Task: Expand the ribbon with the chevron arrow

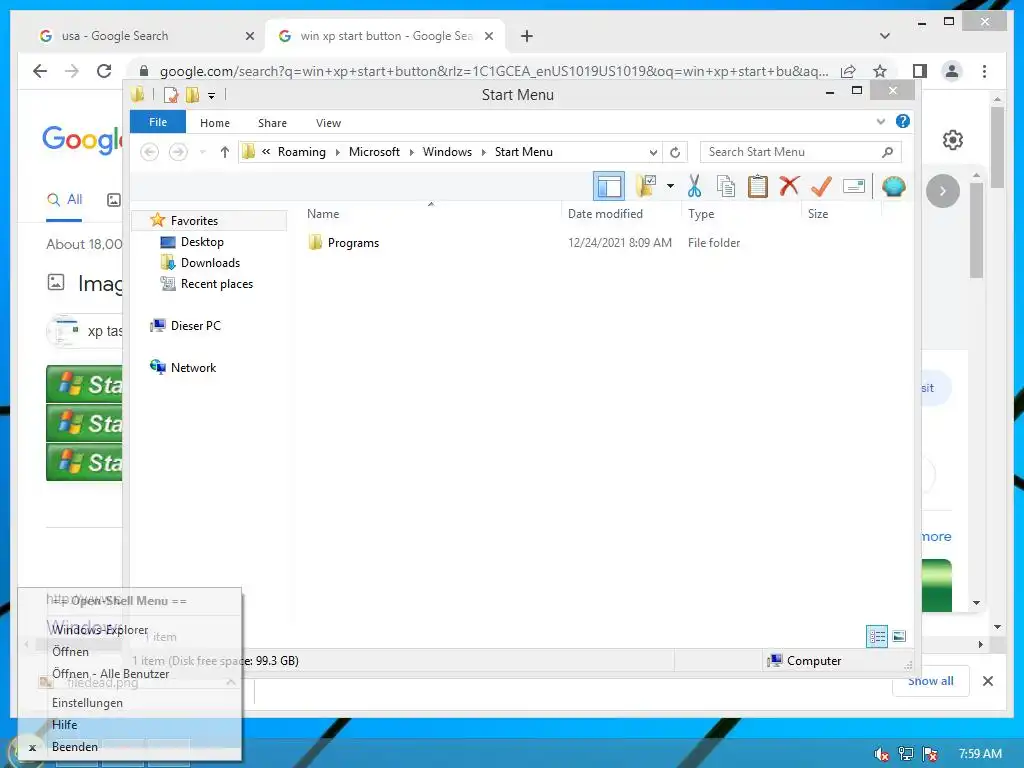Action: point(880,121)
